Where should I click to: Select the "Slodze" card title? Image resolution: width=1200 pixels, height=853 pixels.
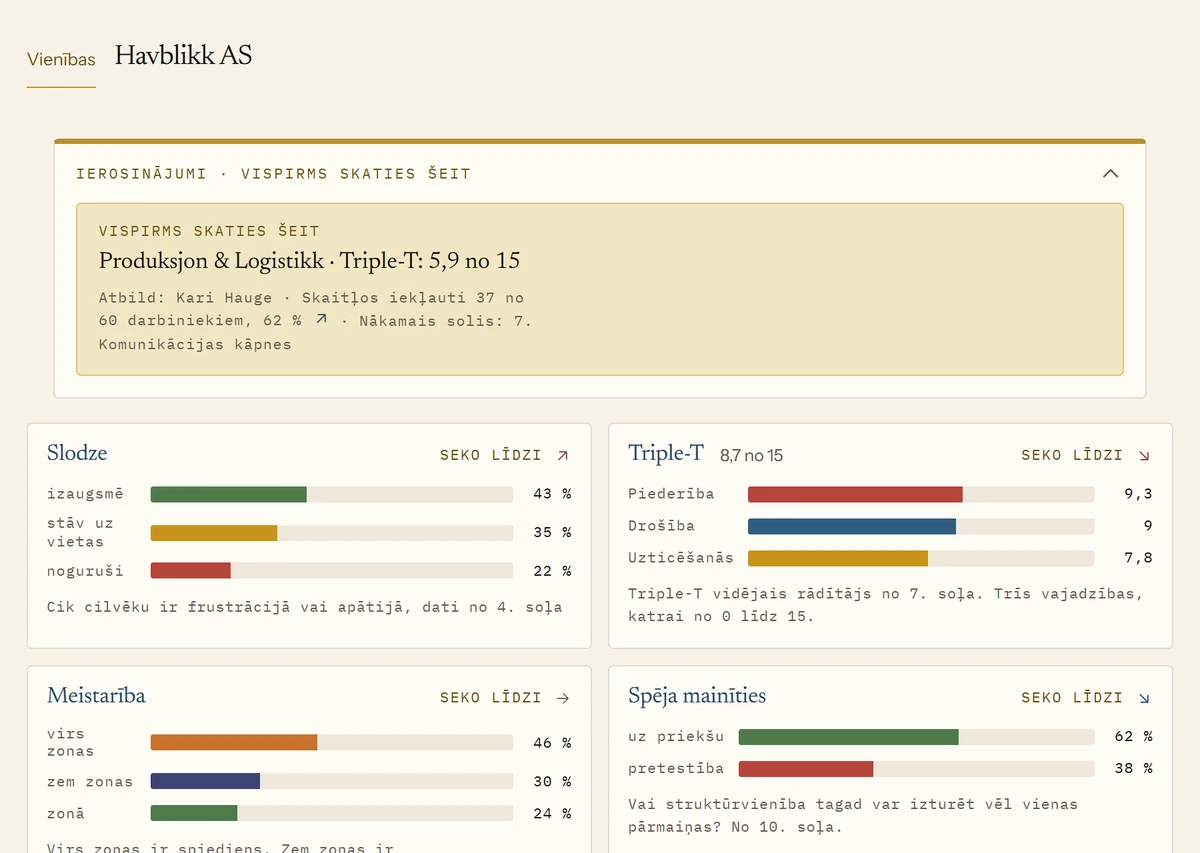point(77,453)
